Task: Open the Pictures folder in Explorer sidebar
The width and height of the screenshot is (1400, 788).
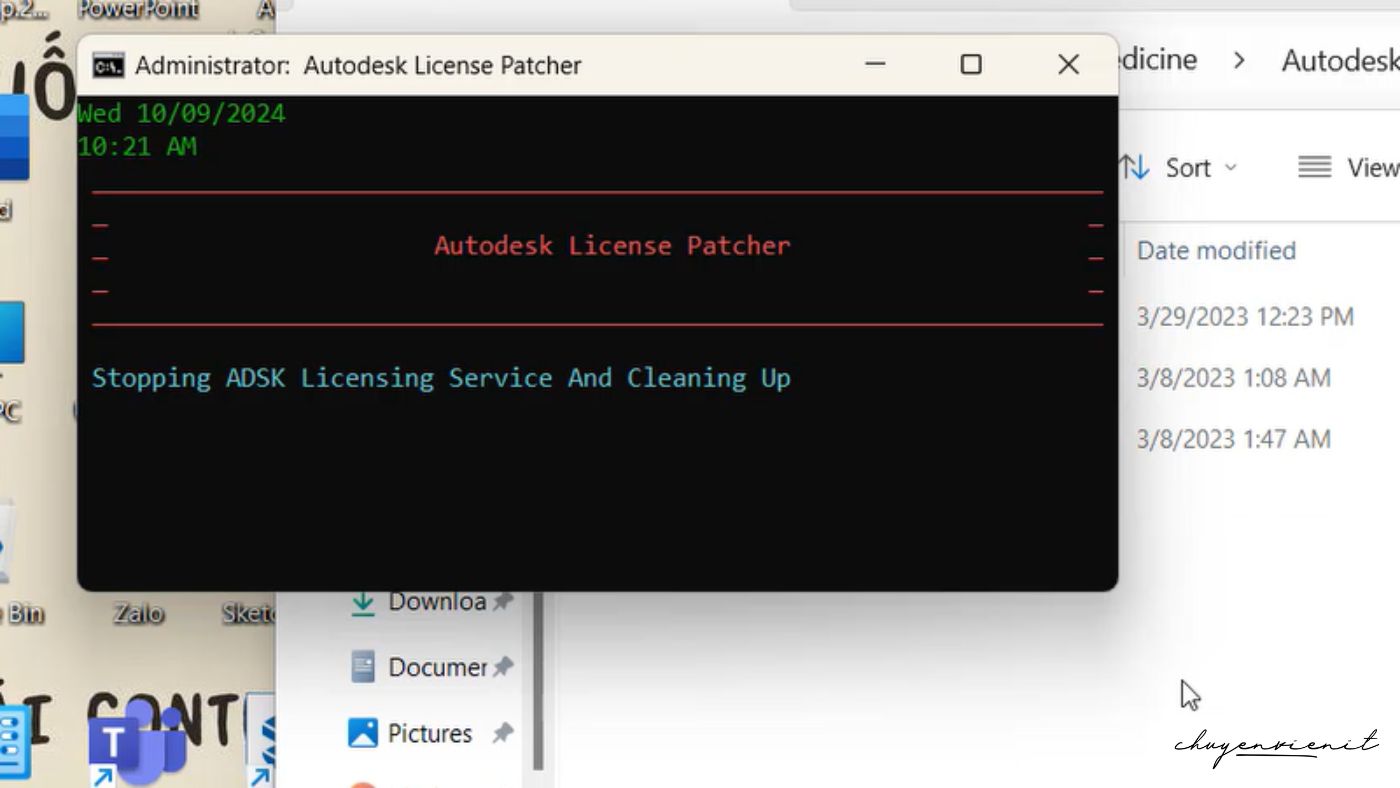Action: pyautogui.click(x=430, y=733)
